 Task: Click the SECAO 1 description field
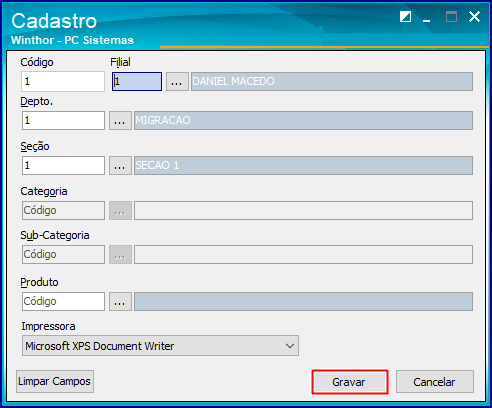click(303, 165)
